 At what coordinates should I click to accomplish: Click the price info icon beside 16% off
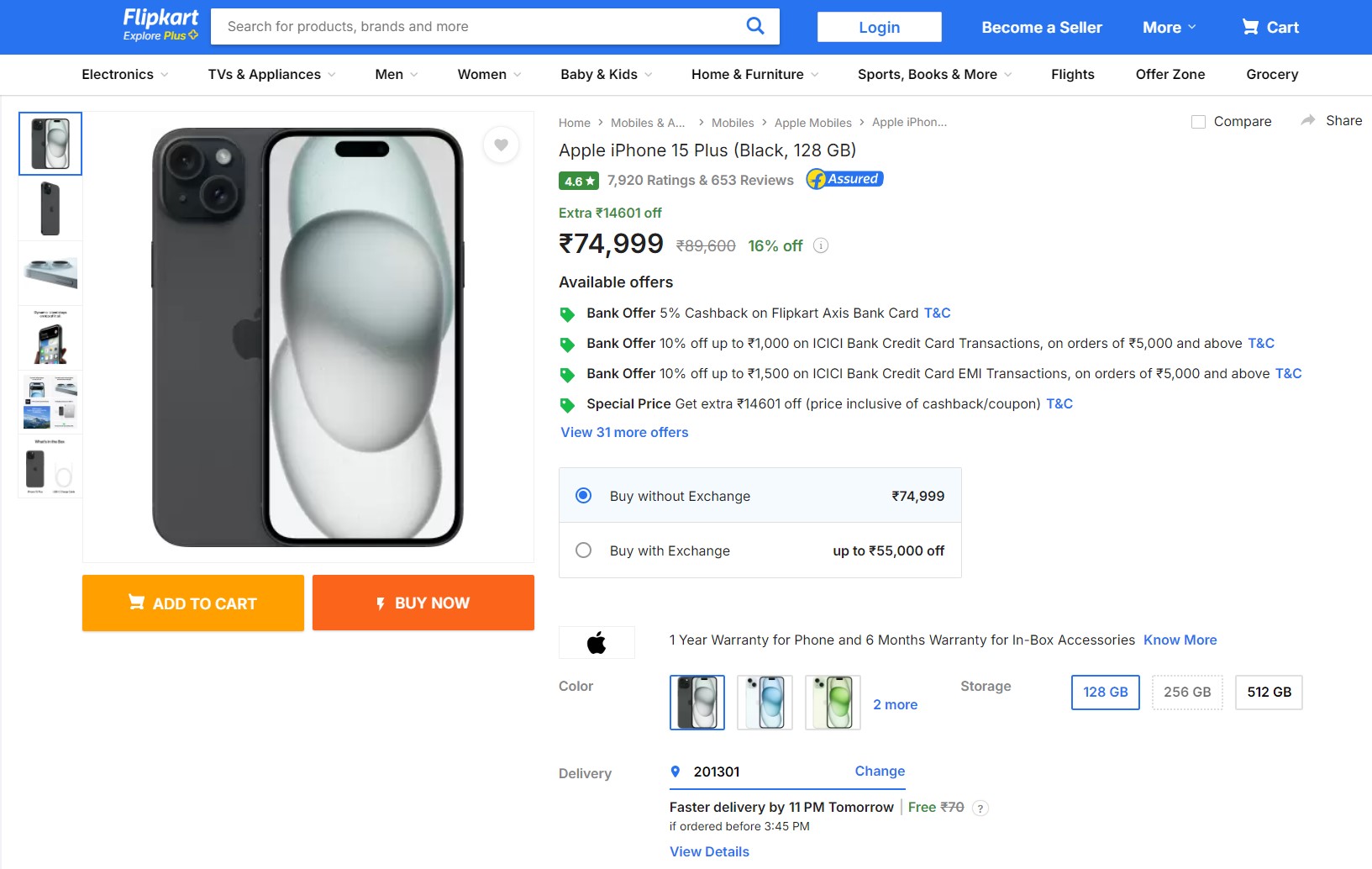(x=821, y=245)
